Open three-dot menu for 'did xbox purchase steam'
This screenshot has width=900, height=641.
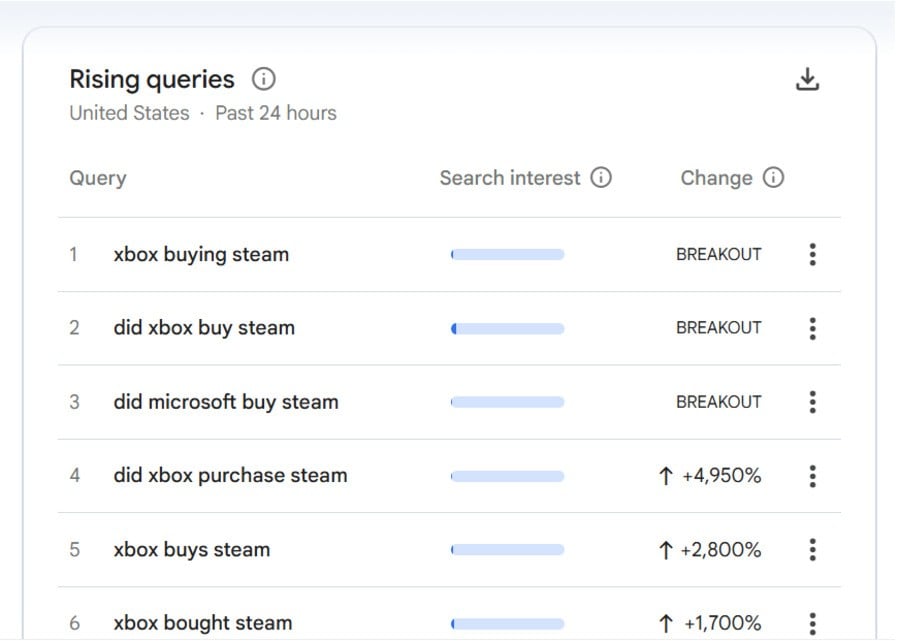[812, 476]
